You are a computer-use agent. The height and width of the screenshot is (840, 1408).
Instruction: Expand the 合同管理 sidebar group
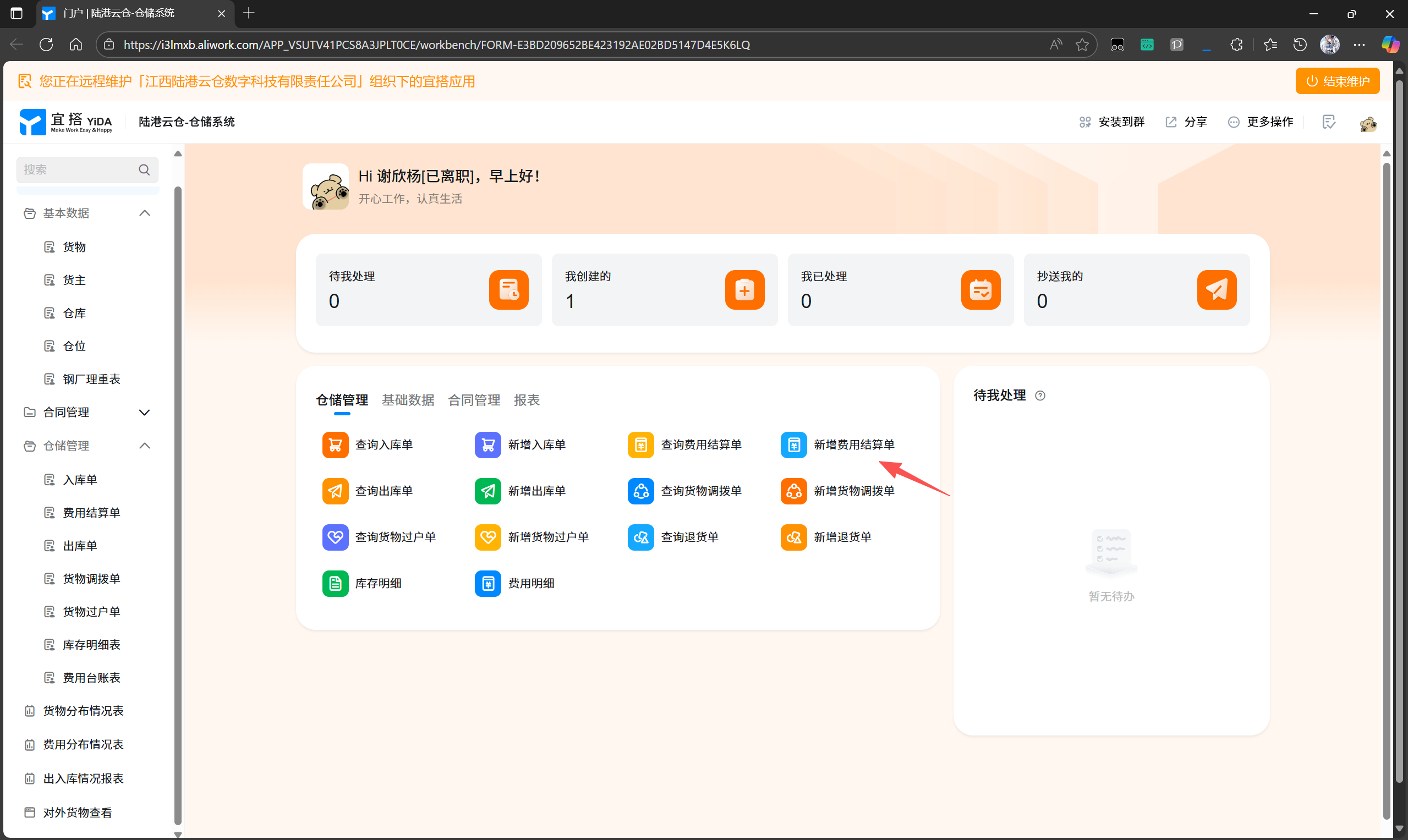pos(144,412)
